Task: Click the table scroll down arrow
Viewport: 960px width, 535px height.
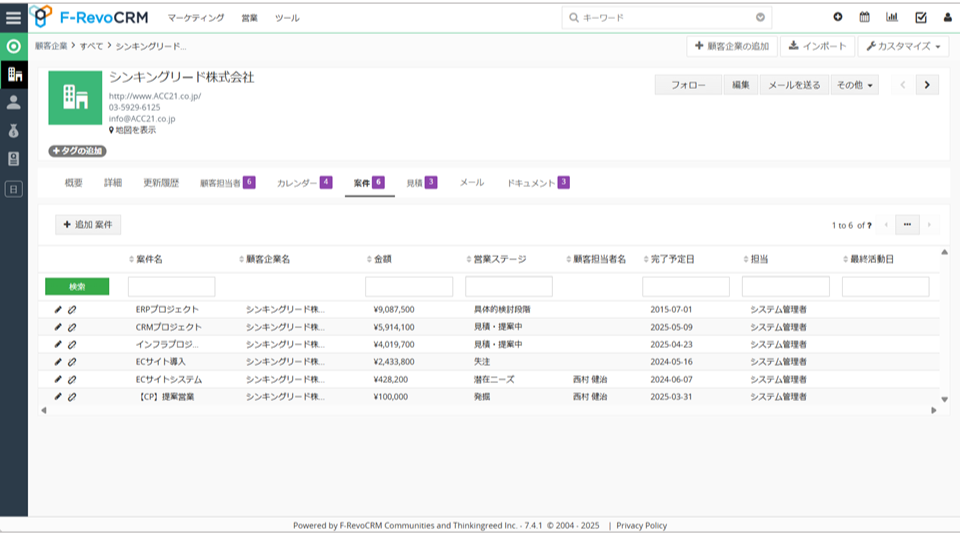Action: [945, 400]
